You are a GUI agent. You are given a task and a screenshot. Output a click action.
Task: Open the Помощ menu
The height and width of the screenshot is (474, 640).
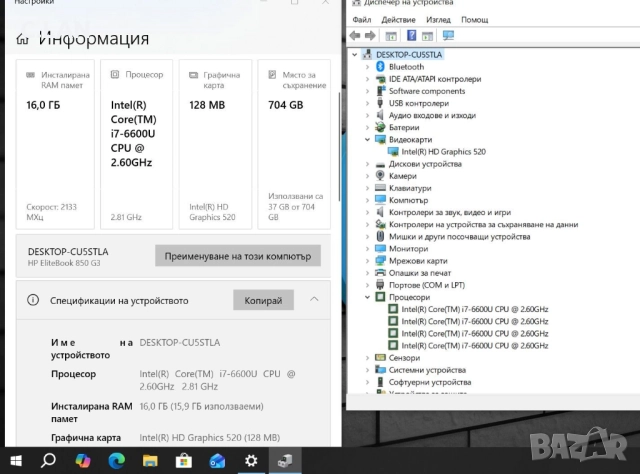click(474, 20)
